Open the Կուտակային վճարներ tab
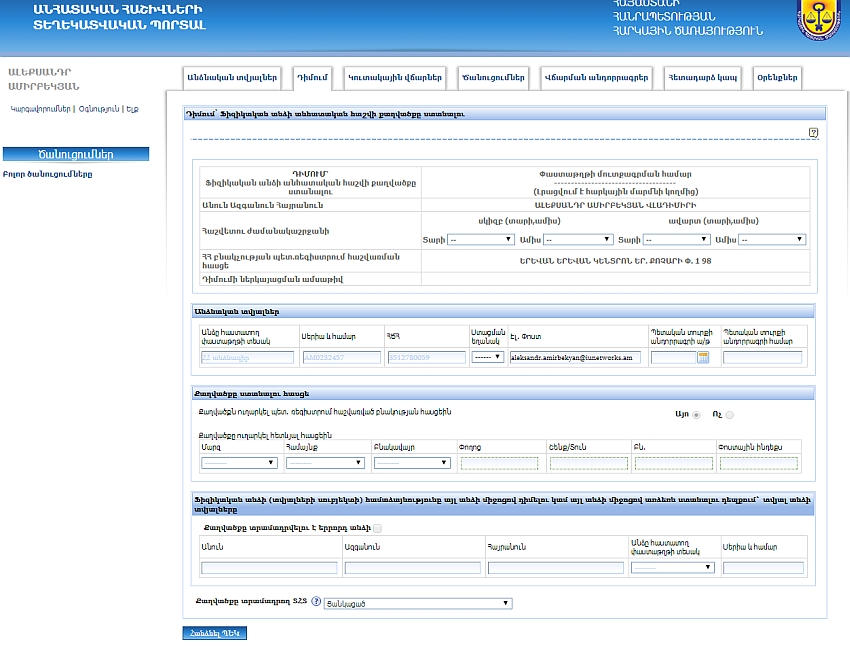This screenshot has height=646, width=850. [x=395, y=77]
